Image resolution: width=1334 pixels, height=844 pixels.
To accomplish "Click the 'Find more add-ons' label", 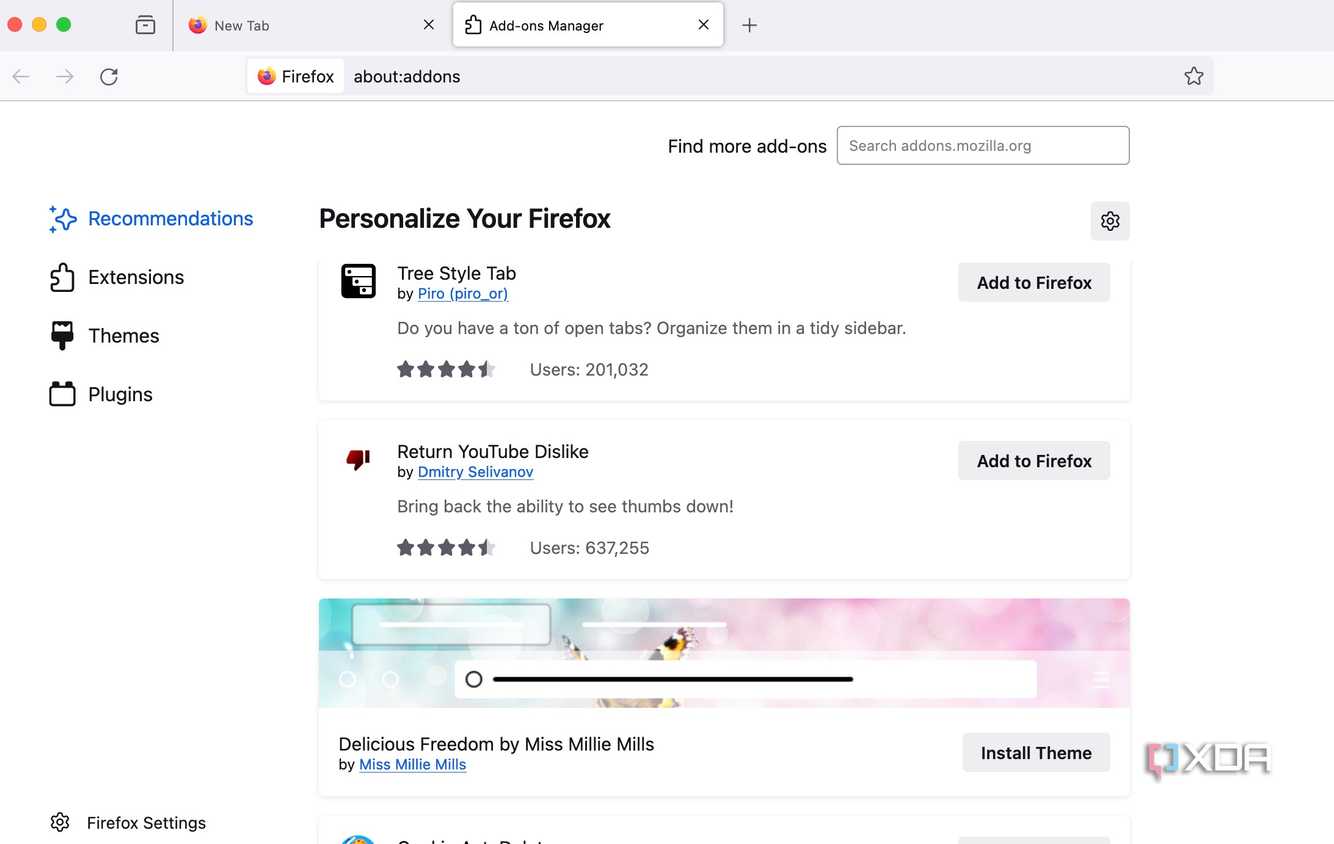I will tap(747, 146).
